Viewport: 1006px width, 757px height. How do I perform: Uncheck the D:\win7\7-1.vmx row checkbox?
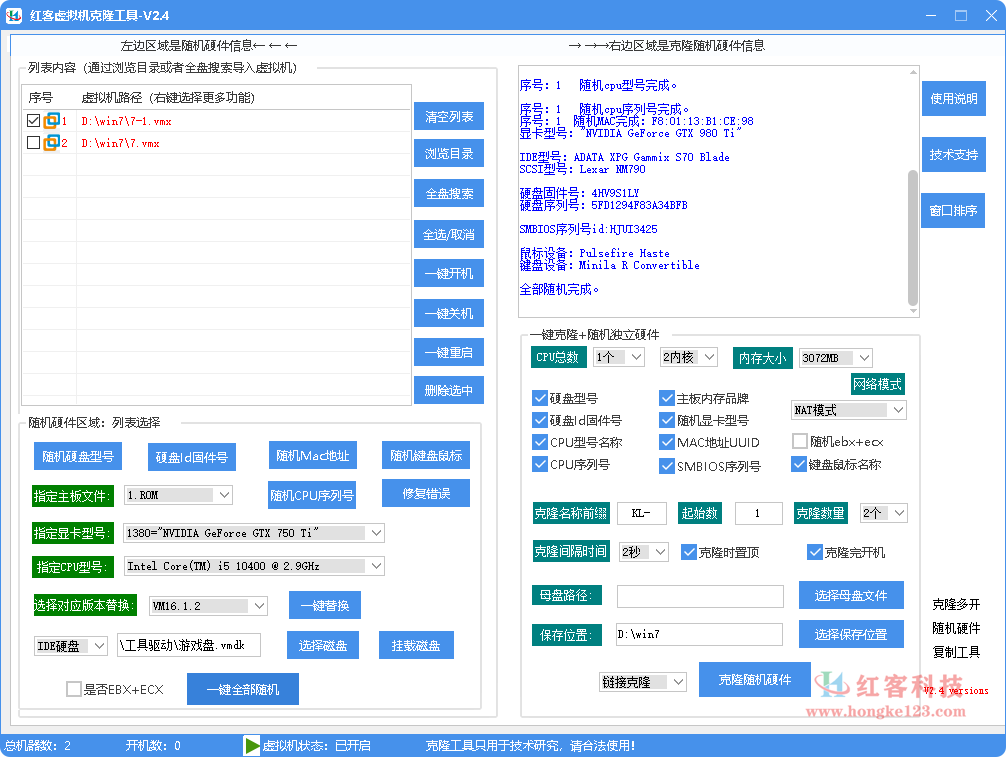click(33, 121)
